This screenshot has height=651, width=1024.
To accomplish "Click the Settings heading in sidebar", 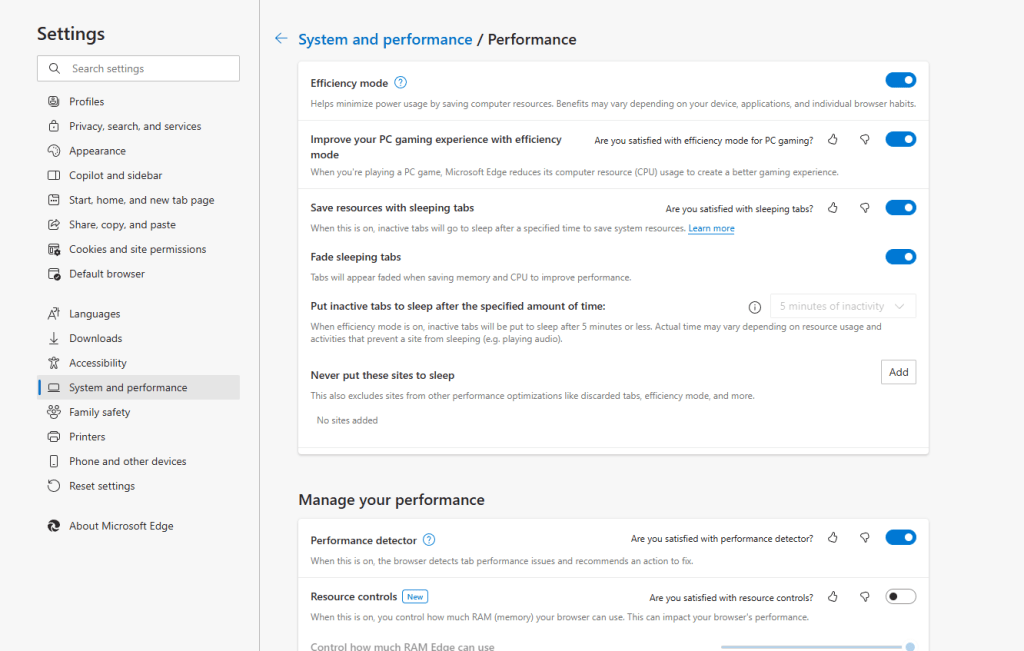I will (x=71, y=33).
